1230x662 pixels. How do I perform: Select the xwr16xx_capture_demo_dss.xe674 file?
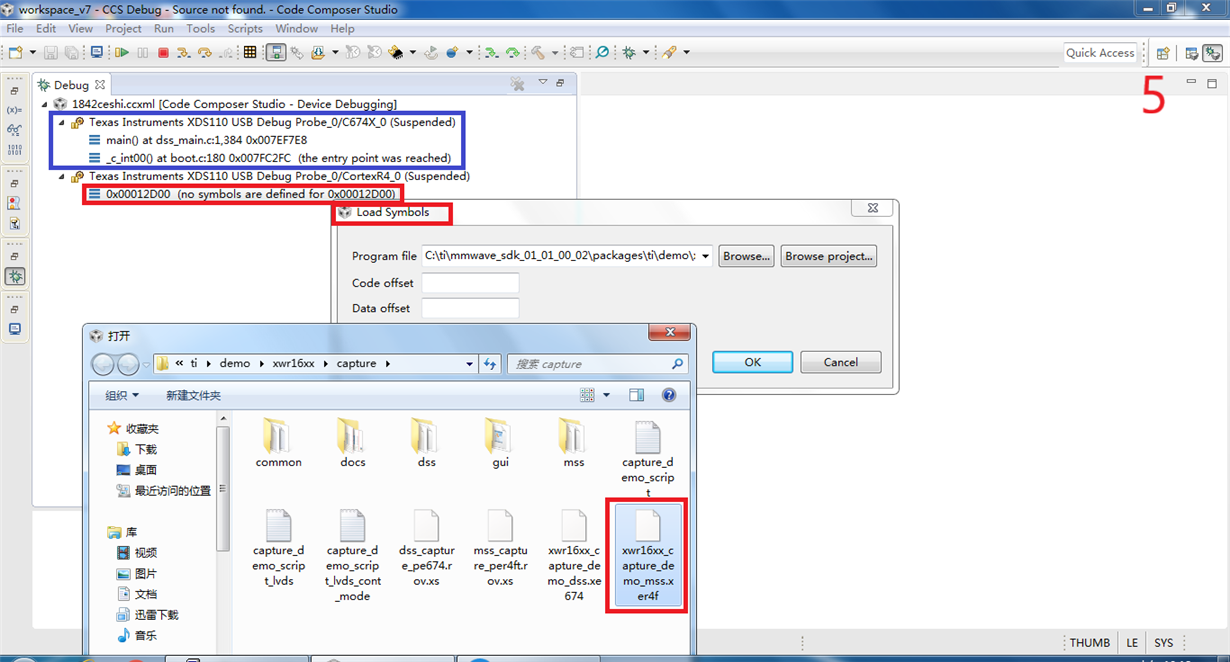574,556
